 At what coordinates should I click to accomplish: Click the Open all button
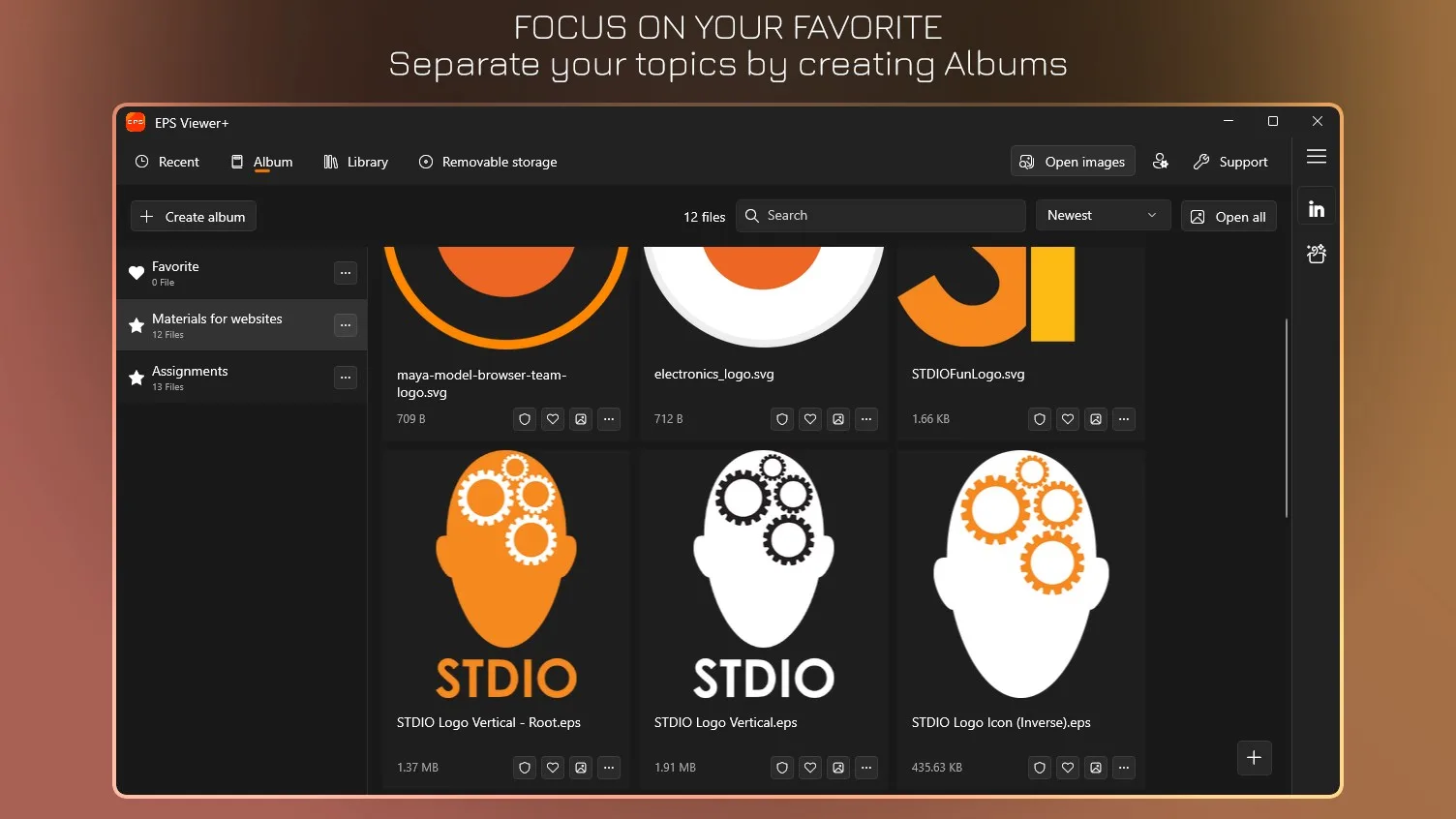(1228, 217)
